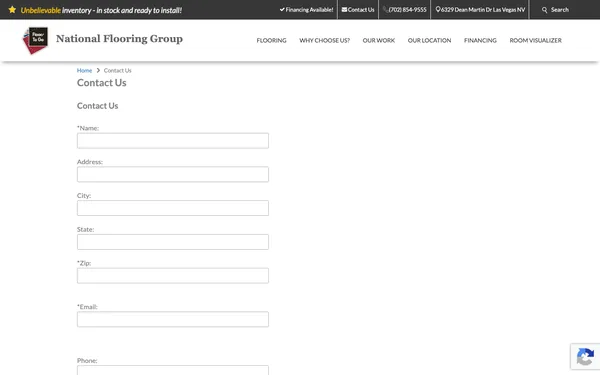Click the phone icon beside (702) 854-9555
The image size is (600, 375).
click(385, 10)
